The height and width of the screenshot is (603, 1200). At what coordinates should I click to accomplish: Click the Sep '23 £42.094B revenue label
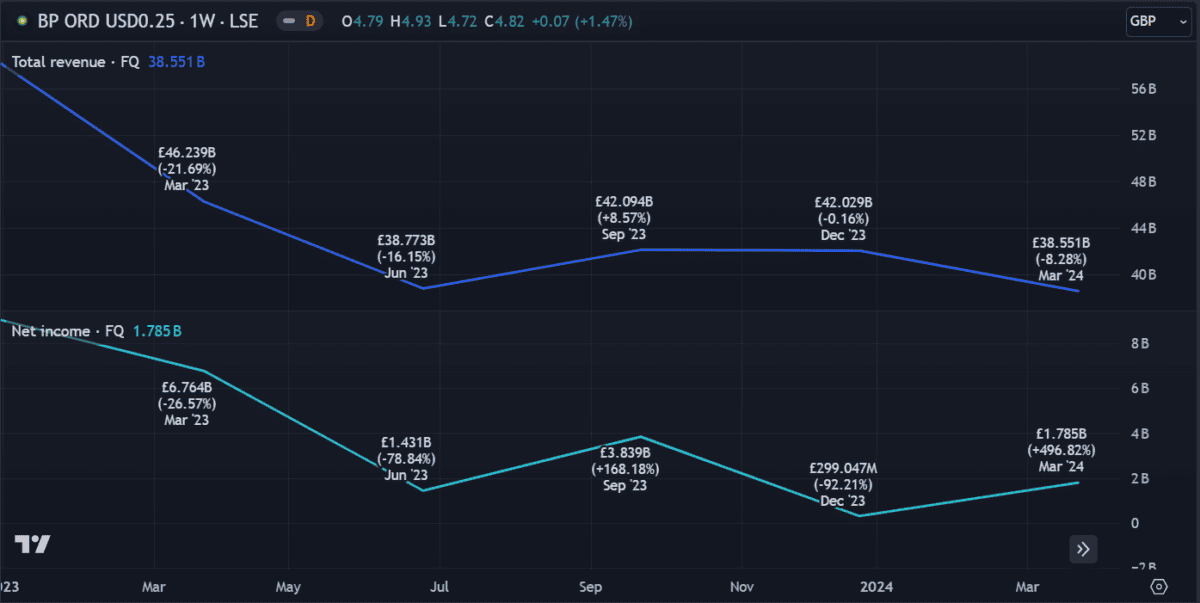click(624, 217)
